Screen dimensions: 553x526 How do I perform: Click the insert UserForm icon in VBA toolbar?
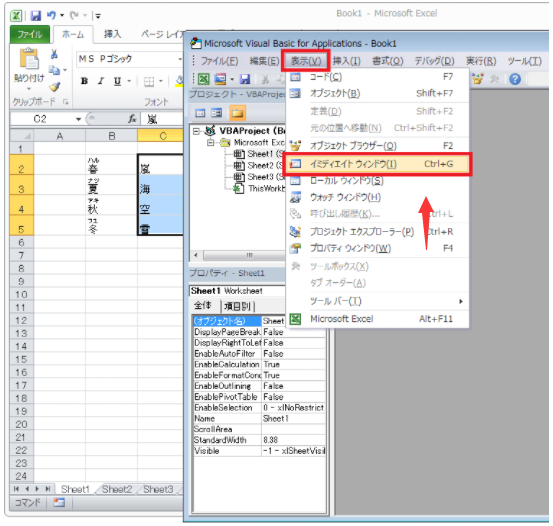point(220,79)
